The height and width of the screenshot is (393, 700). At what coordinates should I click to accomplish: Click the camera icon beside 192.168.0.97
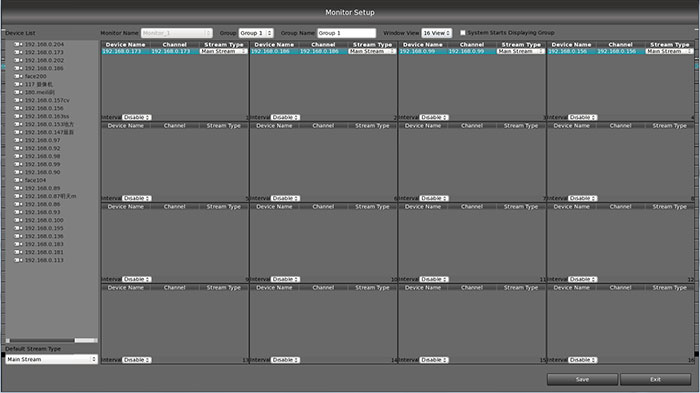point(18,140)
